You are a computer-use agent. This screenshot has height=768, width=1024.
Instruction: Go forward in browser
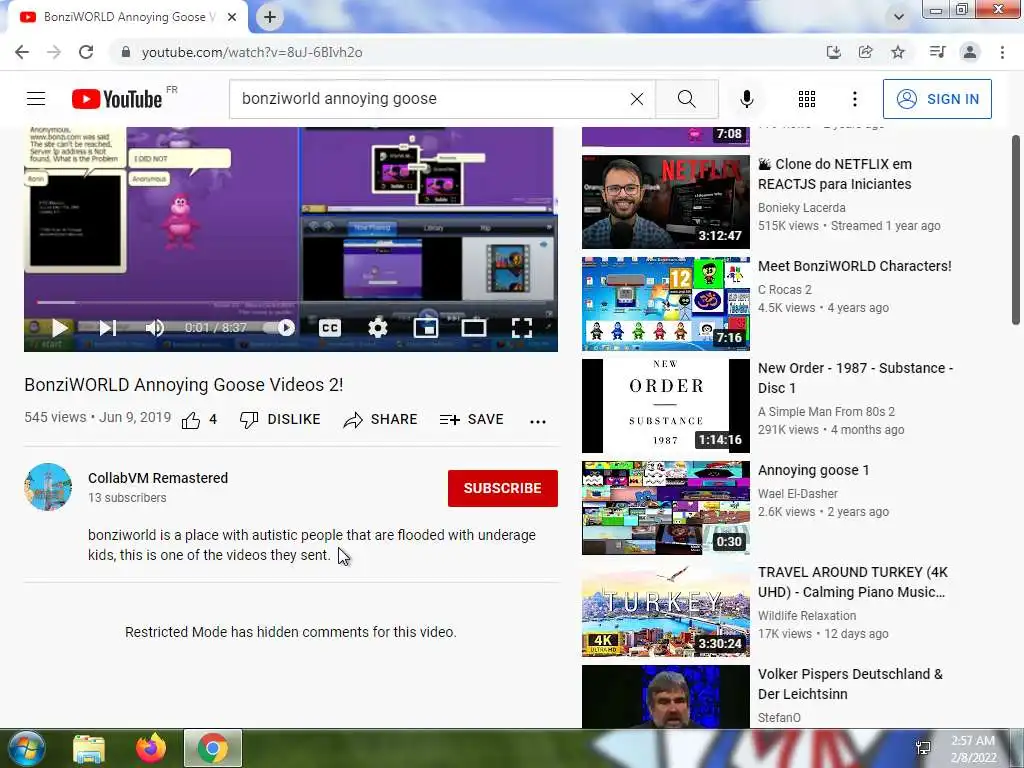point(54,52)
